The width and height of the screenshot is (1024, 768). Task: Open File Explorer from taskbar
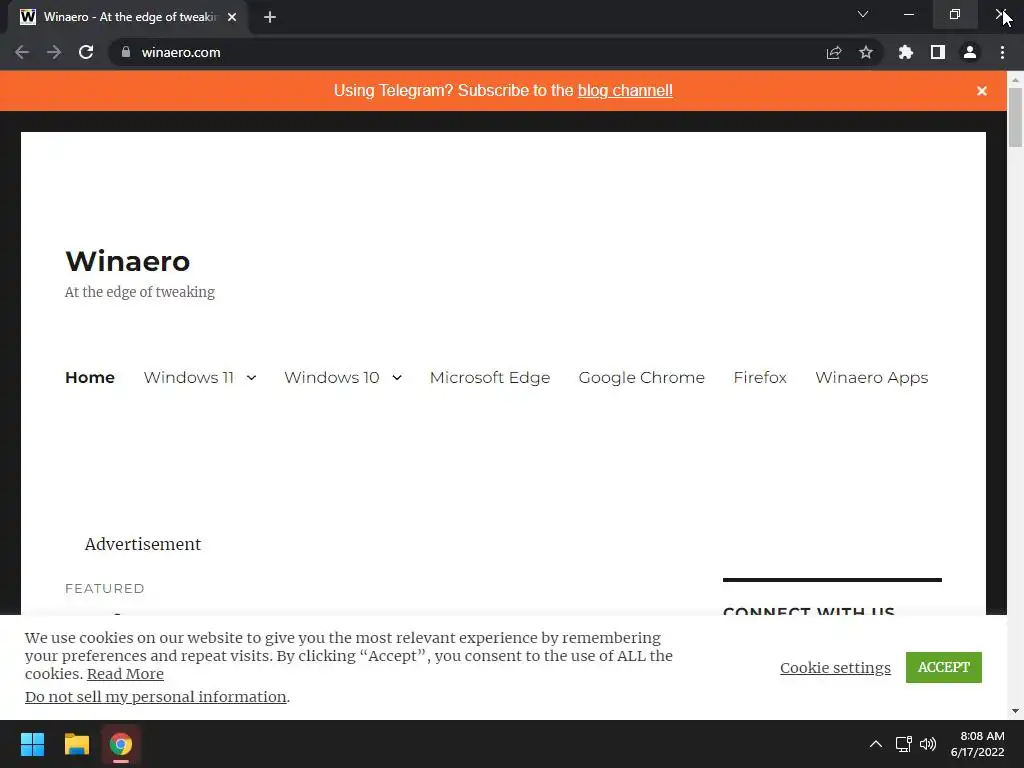76,744
